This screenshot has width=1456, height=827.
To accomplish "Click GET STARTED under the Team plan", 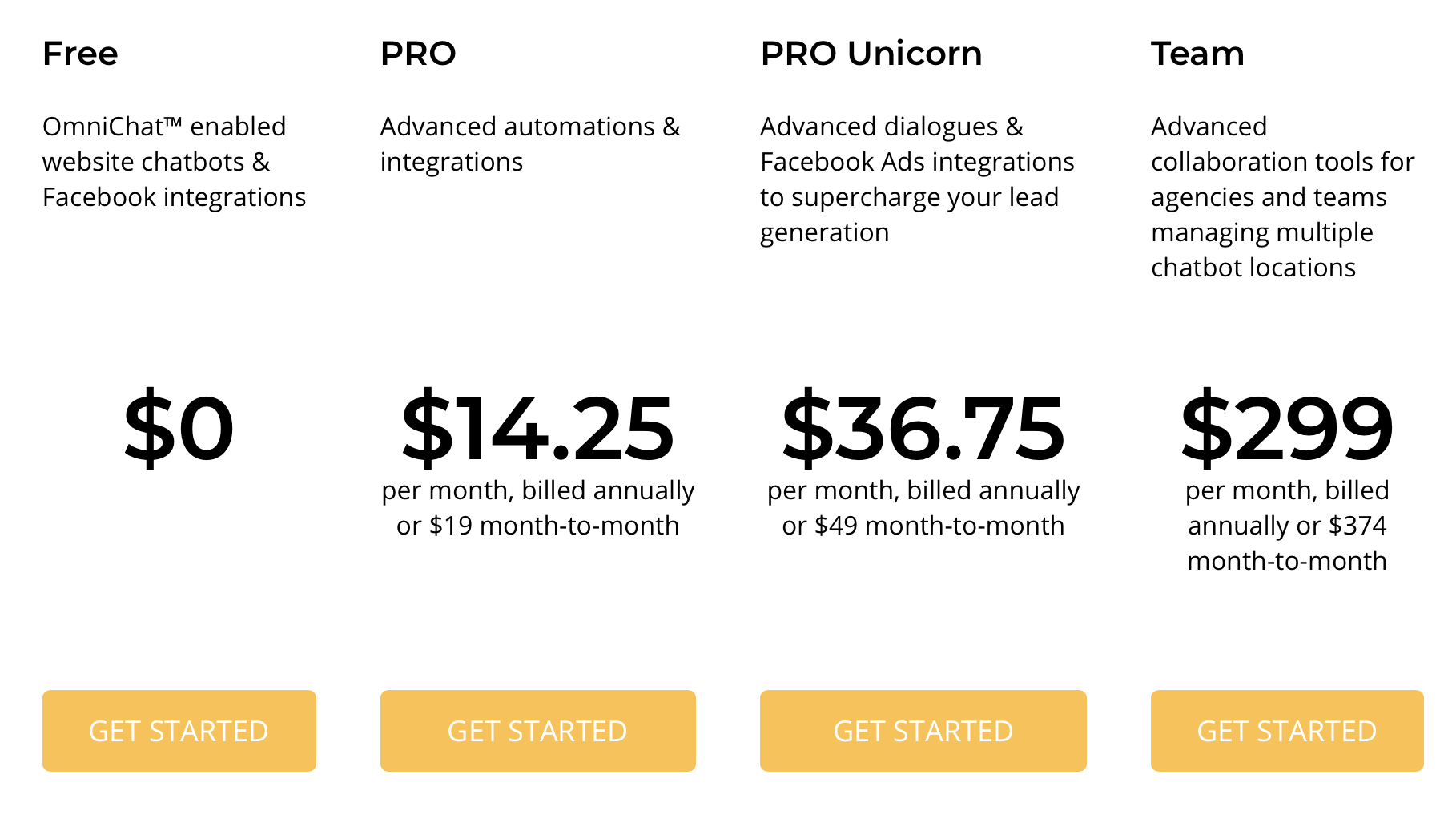I will click(1287, 731).
